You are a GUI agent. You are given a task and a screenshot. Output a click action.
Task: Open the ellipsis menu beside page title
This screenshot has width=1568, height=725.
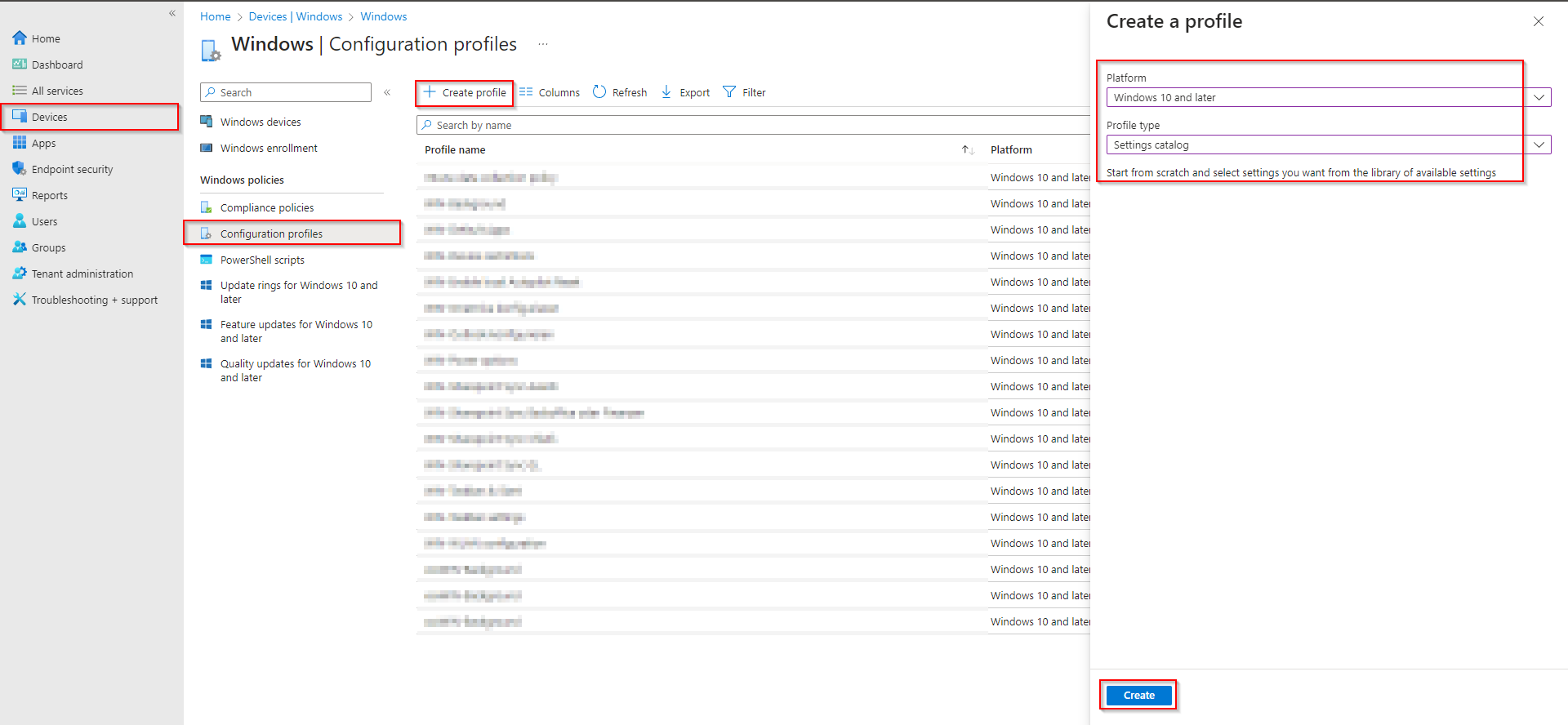coord(543,44)
